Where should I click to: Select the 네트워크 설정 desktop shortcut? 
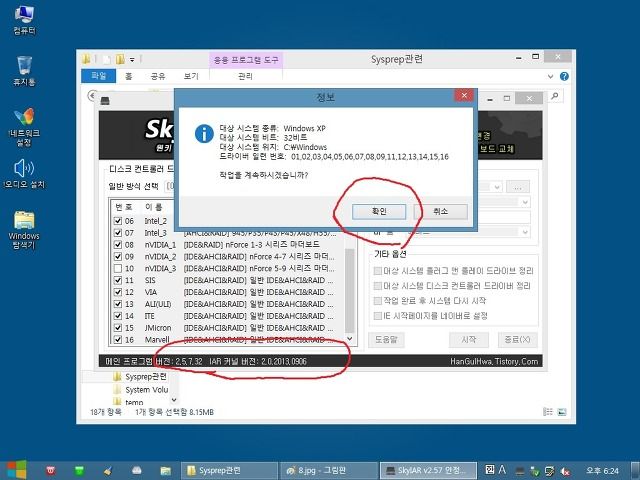pyautogui.click(x=24, y=127)
